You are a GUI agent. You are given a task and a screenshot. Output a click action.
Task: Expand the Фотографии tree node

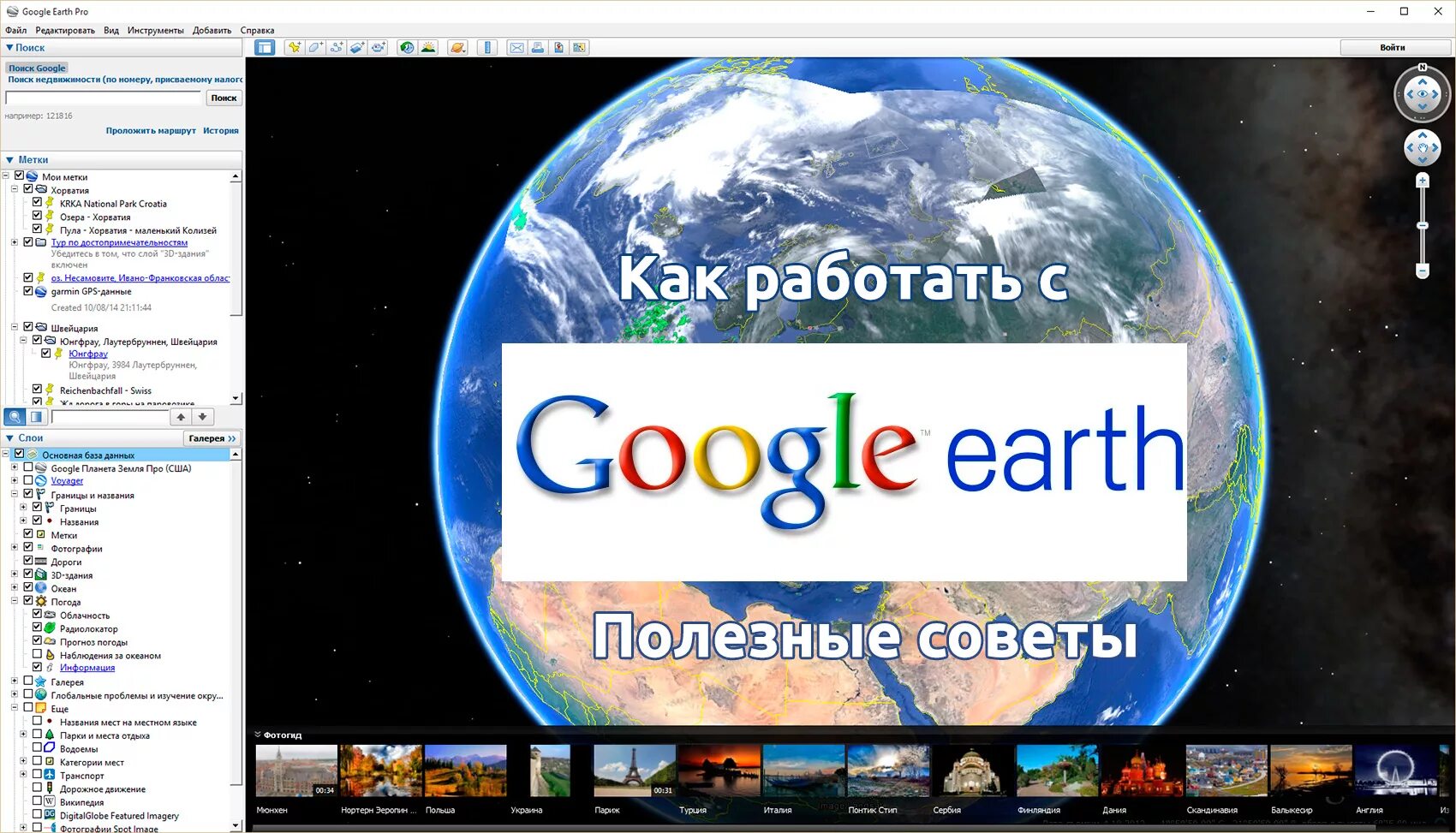click(x=15, y=548)
